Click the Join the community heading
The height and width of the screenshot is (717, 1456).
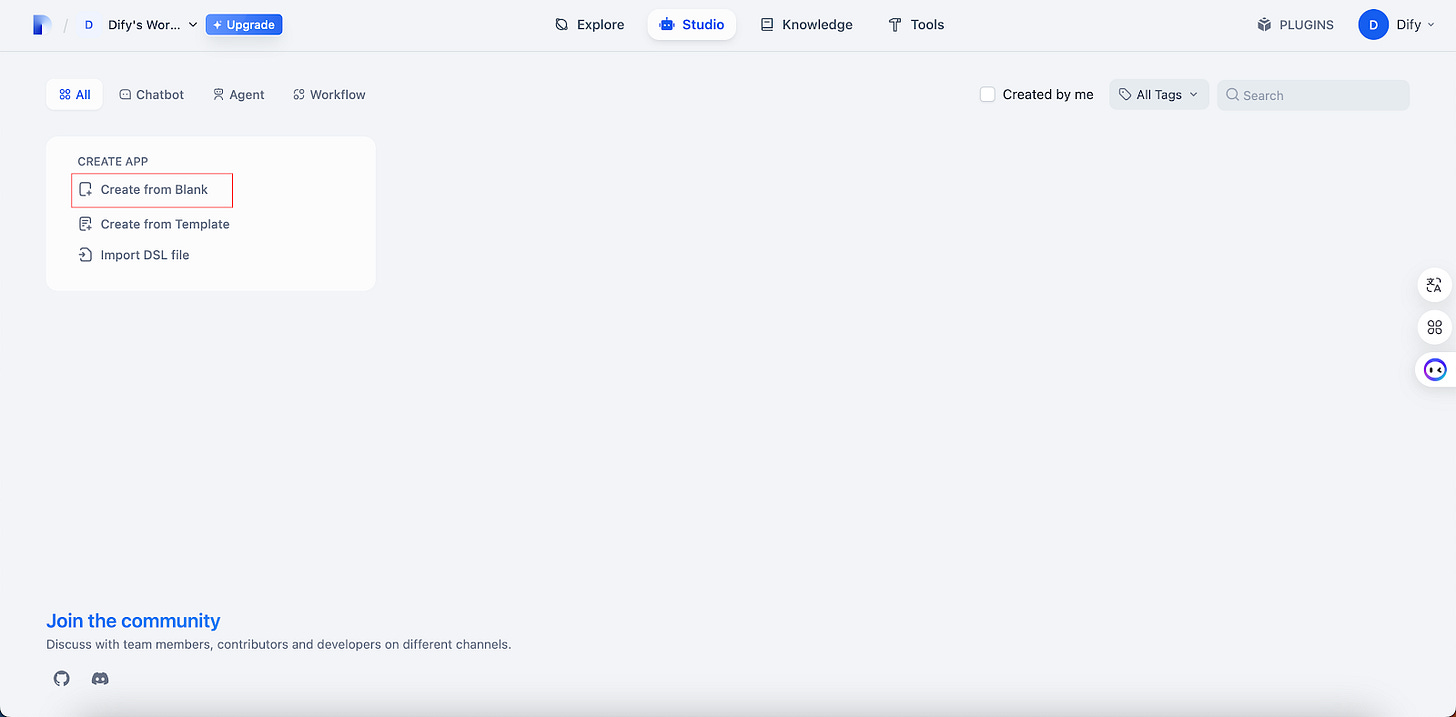coord(133,621)
